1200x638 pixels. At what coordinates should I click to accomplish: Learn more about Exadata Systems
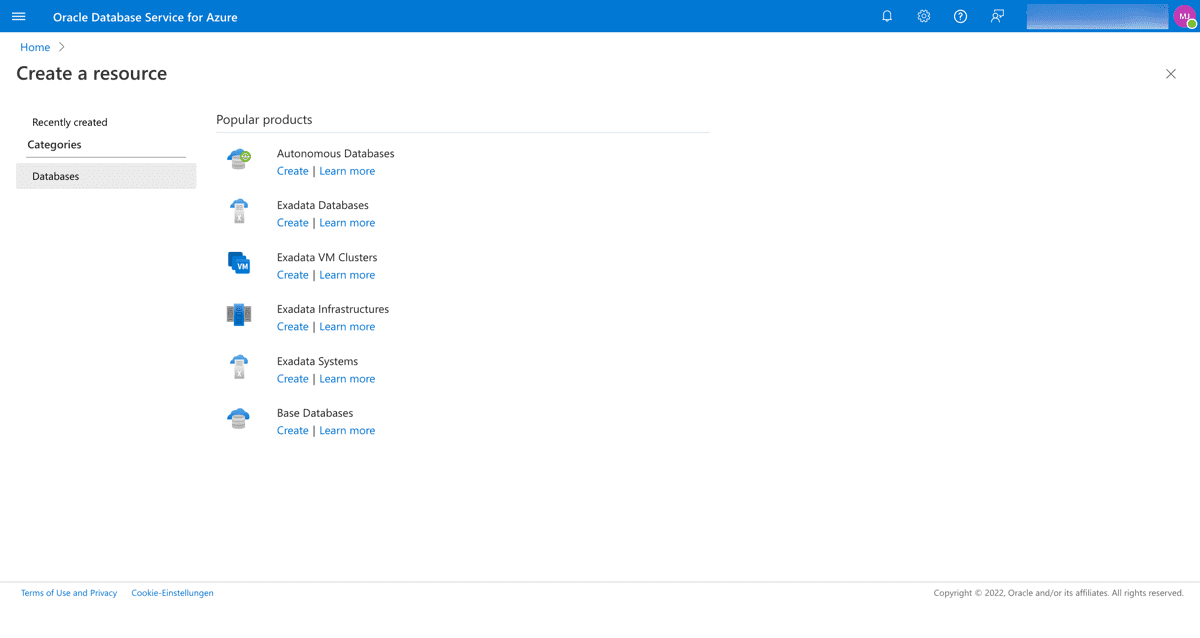[x=347, y=379]
